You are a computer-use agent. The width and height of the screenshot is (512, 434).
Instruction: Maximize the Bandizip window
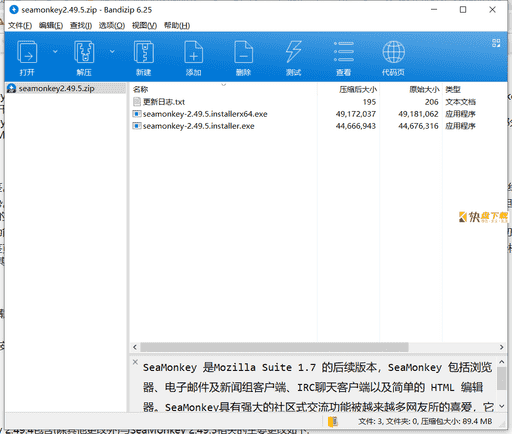coord(463,10)
